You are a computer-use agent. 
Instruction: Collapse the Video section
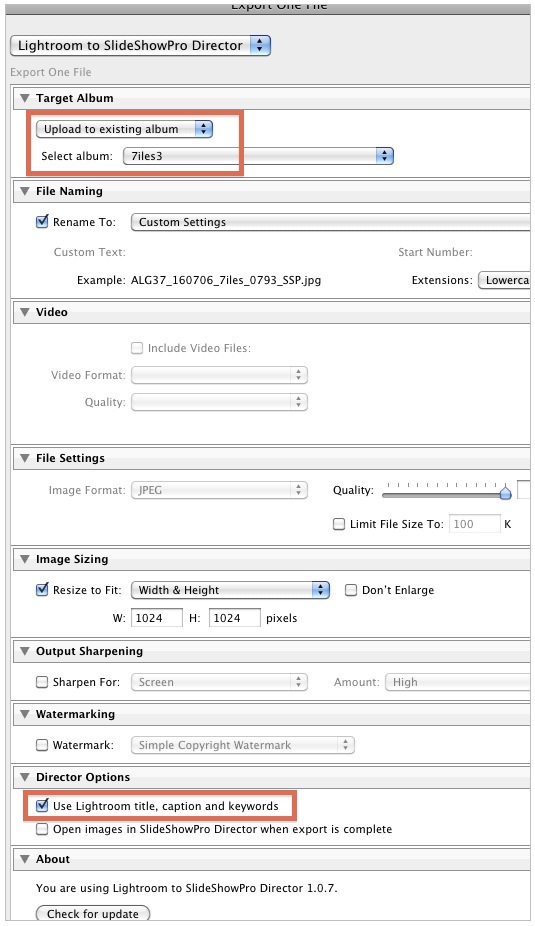(x=25, y=312)
